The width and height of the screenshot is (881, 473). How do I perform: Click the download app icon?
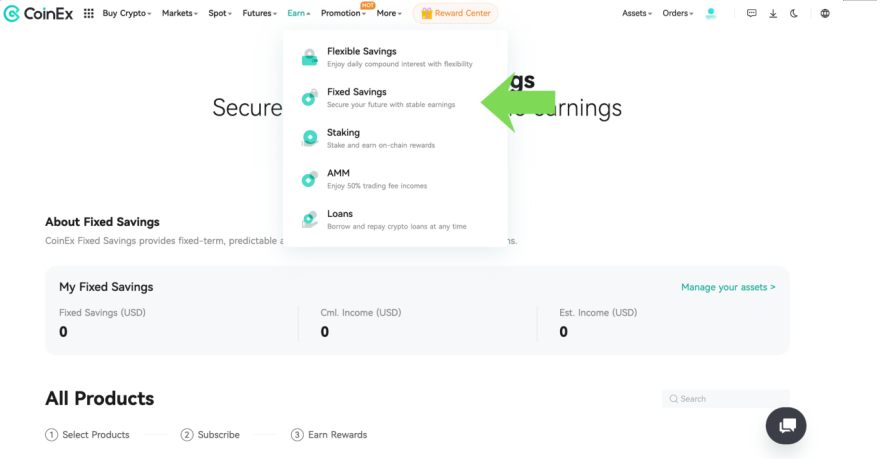pyautogui.click(x=773, y=14)
